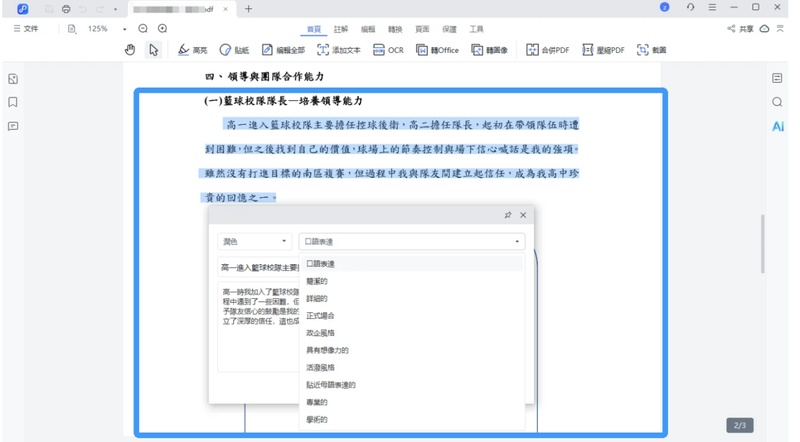This screenshot has height=442, width=800.
Task: Open the 文件 file menu
Action: pos(26,29)
